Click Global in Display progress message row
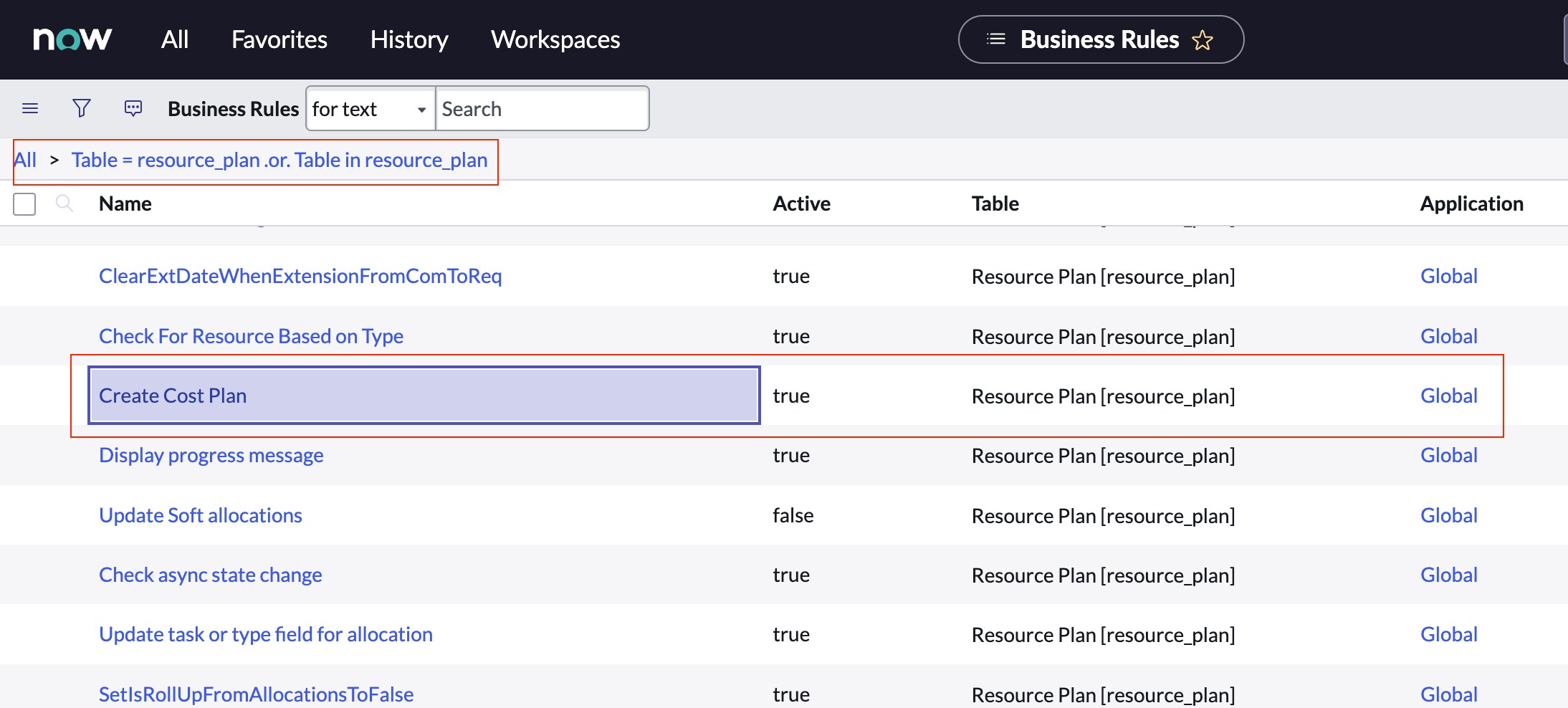This screenshot has width=1568, height=708. coord(1449,455)
